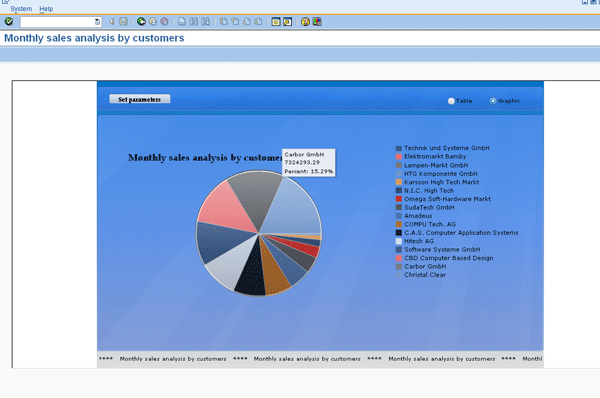Click the Save floppy disk icon
Viewport: 600px width, 398px height.
123,21
